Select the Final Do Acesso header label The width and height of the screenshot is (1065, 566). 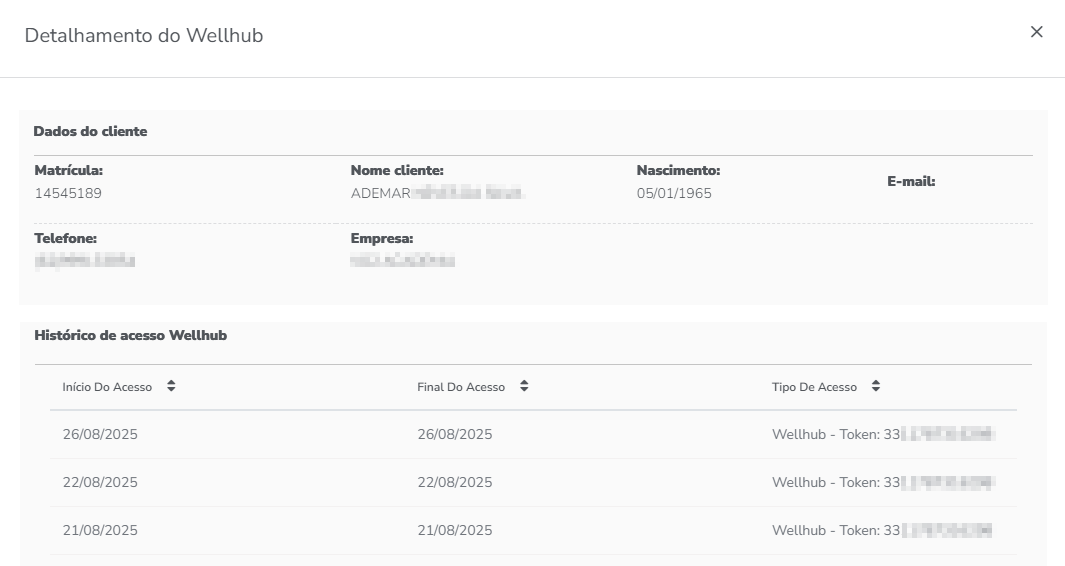461,387
